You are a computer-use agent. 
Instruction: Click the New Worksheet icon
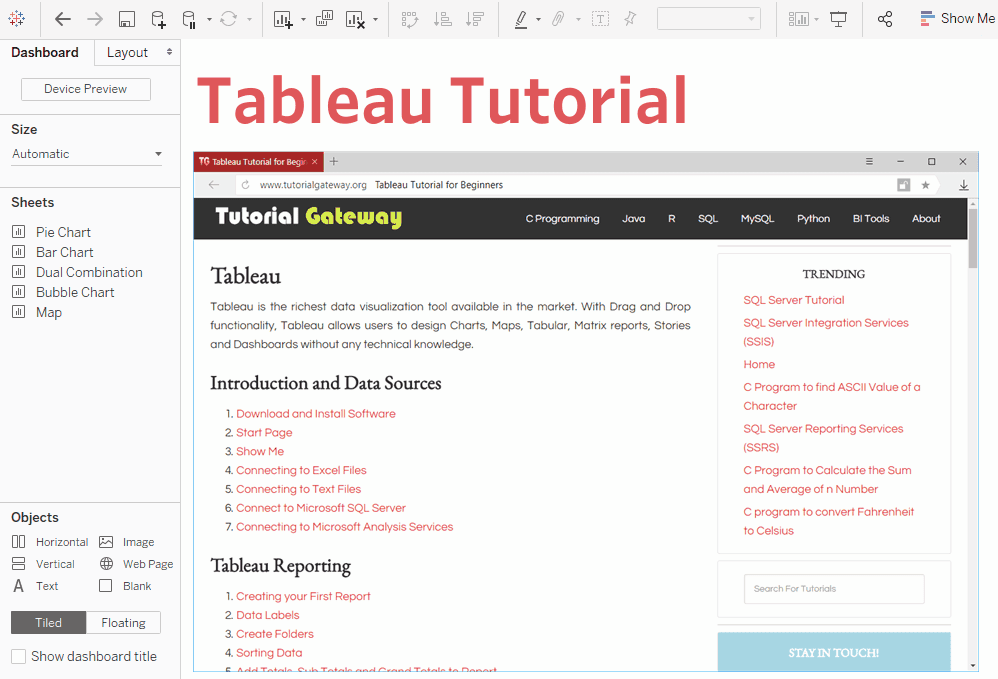(x=283, y=19)
